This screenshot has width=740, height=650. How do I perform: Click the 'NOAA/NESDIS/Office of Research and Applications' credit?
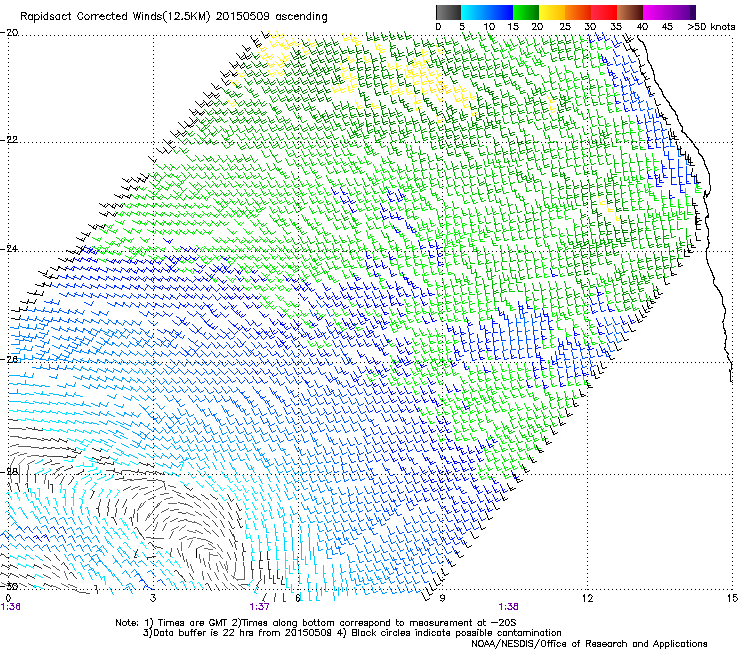[589, 644]
